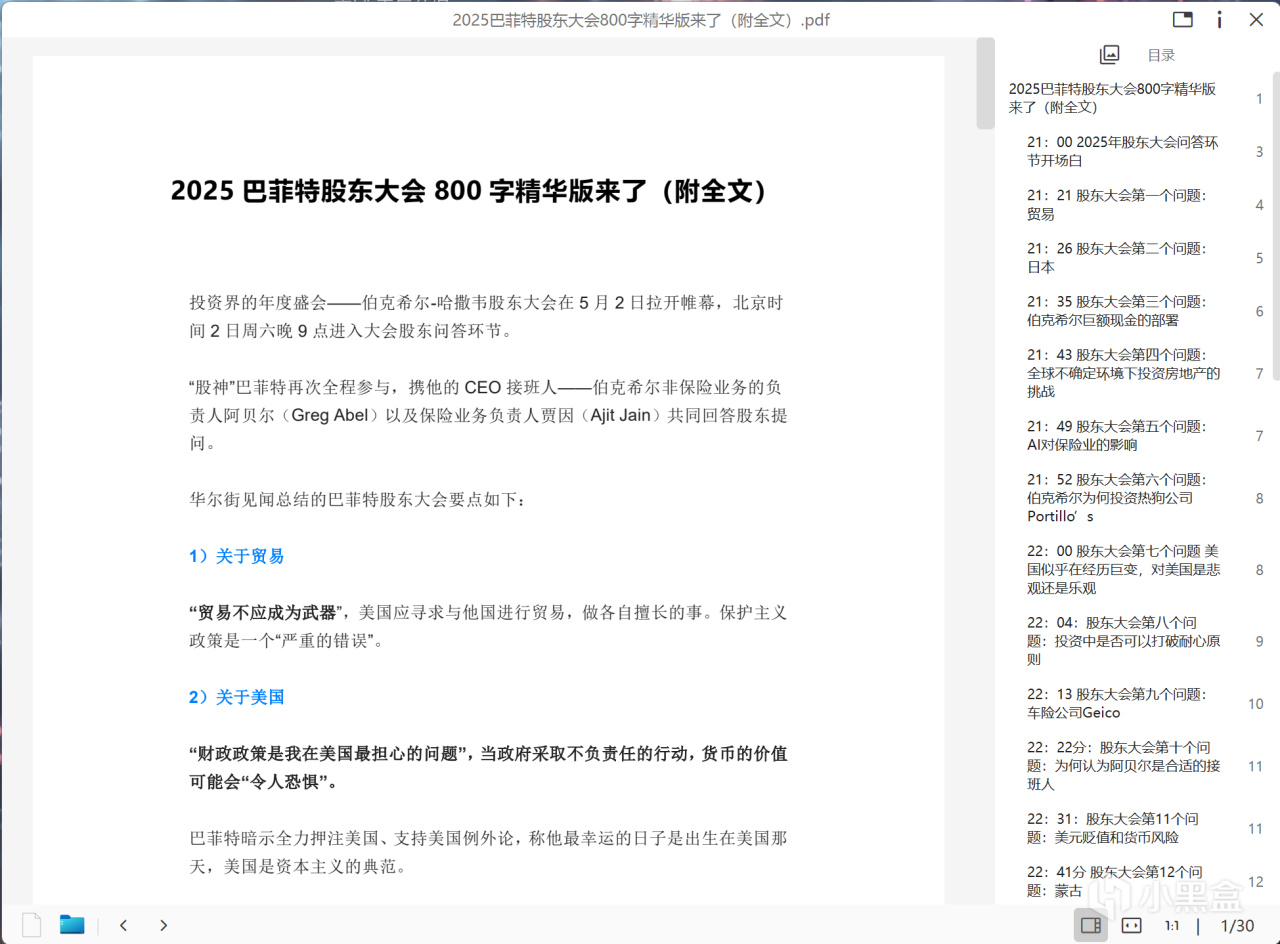Screen dimensions: 1280x944
Task: Click the 1/30 page indicator
Action: click(1238, 926)
